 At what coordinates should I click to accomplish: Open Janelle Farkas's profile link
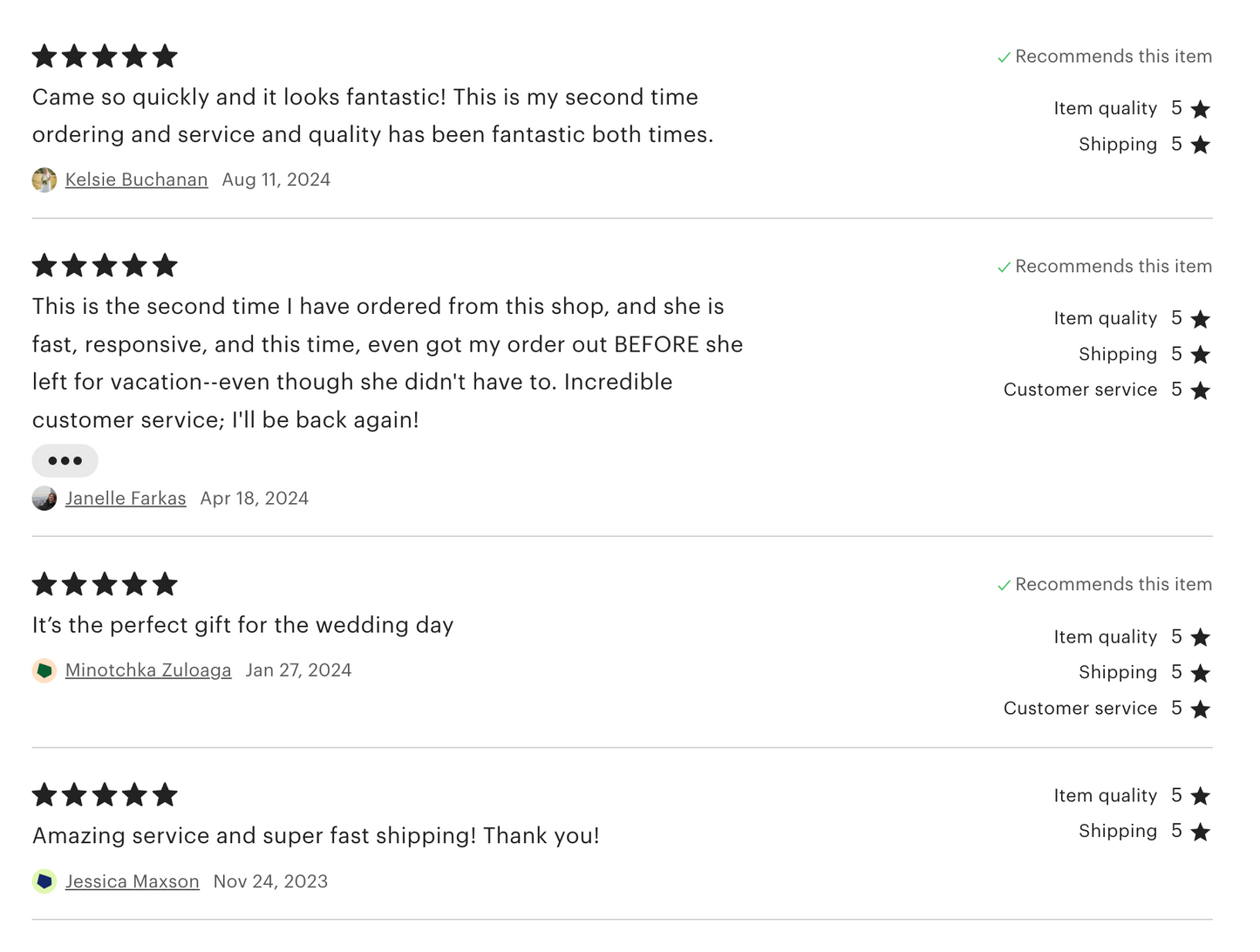pos(126,499)
